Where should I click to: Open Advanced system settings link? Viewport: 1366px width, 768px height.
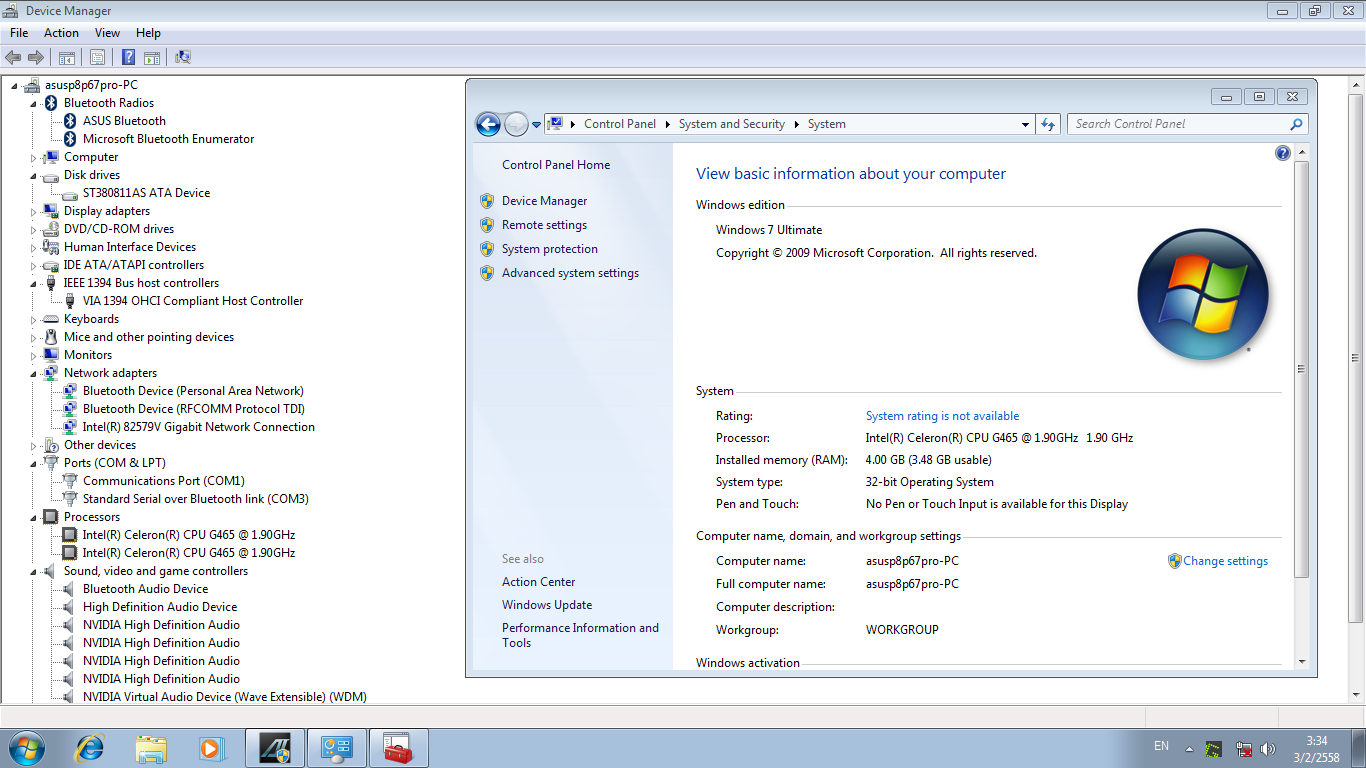coord(571,273)
